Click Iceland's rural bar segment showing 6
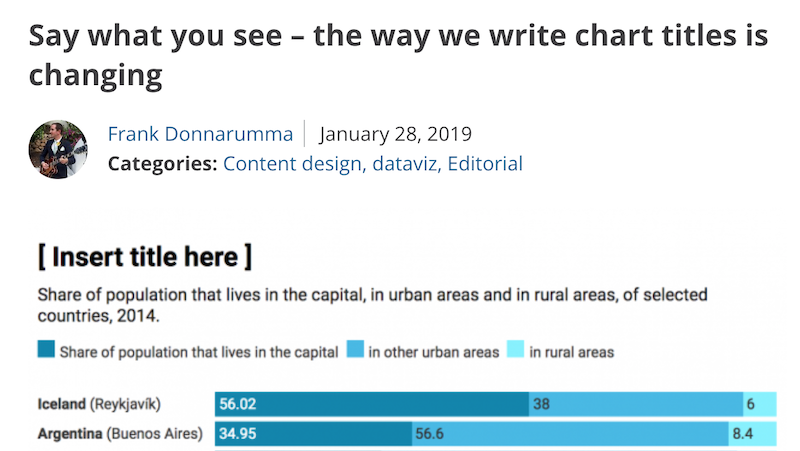Screen dimensions: 800x451 pyautogui.click(x=759, y=404)
